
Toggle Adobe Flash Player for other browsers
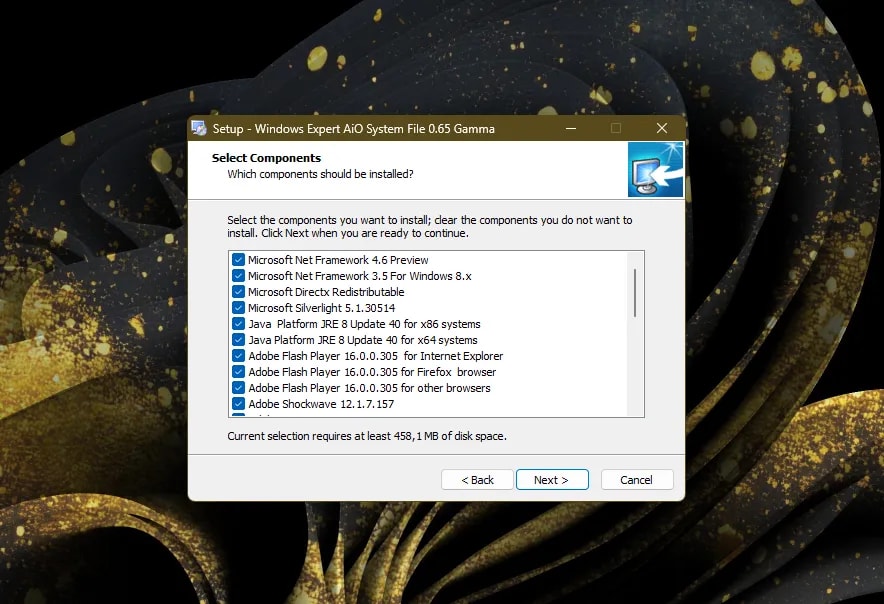coord(238,388)
